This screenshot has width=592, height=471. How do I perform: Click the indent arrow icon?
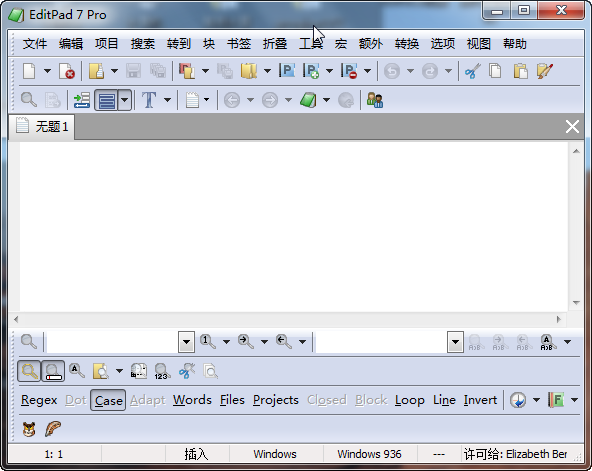pos(82,100)
